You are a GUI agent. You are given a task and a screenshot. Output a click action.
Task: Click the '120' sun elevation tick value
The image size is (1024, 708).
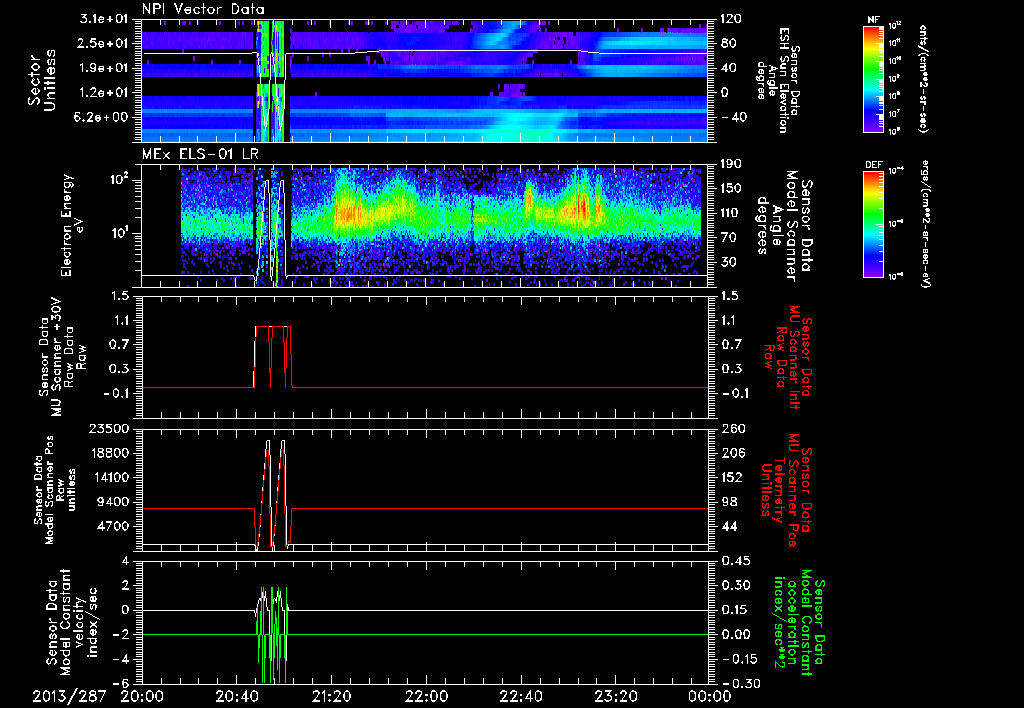pos(730,19)
